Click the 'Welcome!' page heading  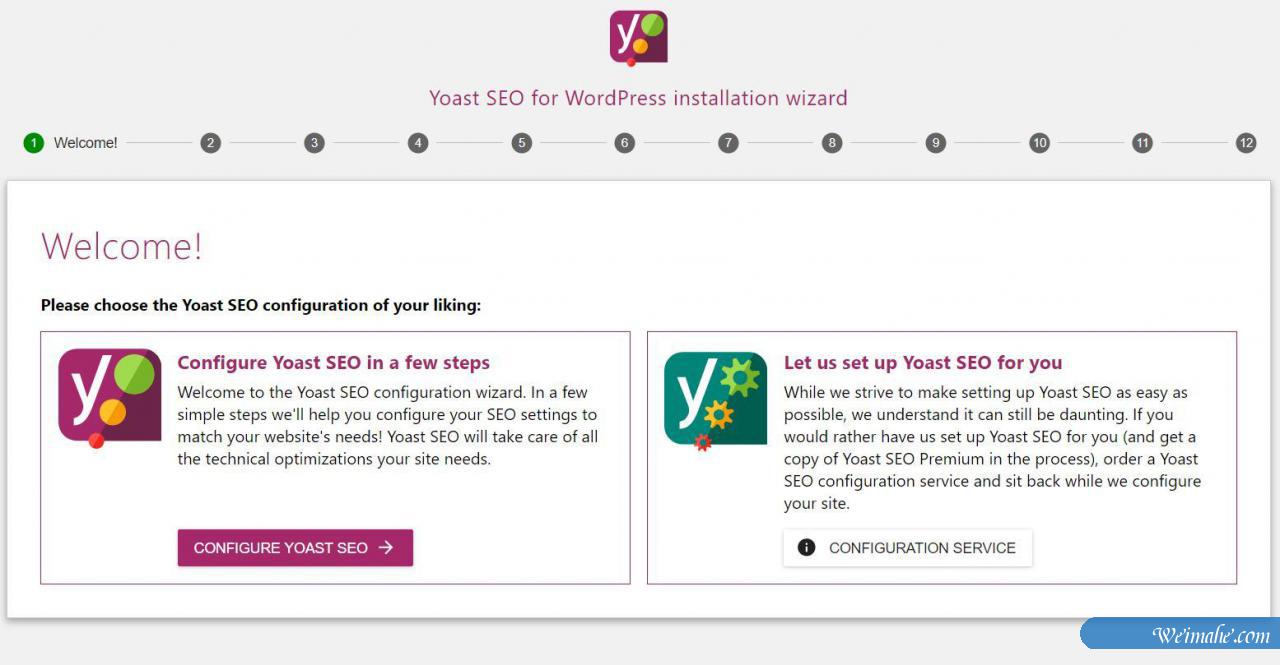122,245
